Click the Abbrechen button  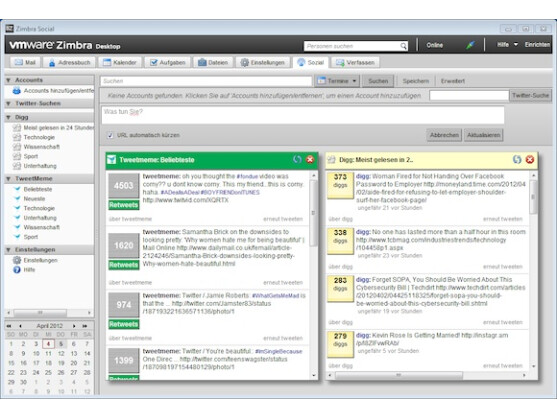pos(444,135)
